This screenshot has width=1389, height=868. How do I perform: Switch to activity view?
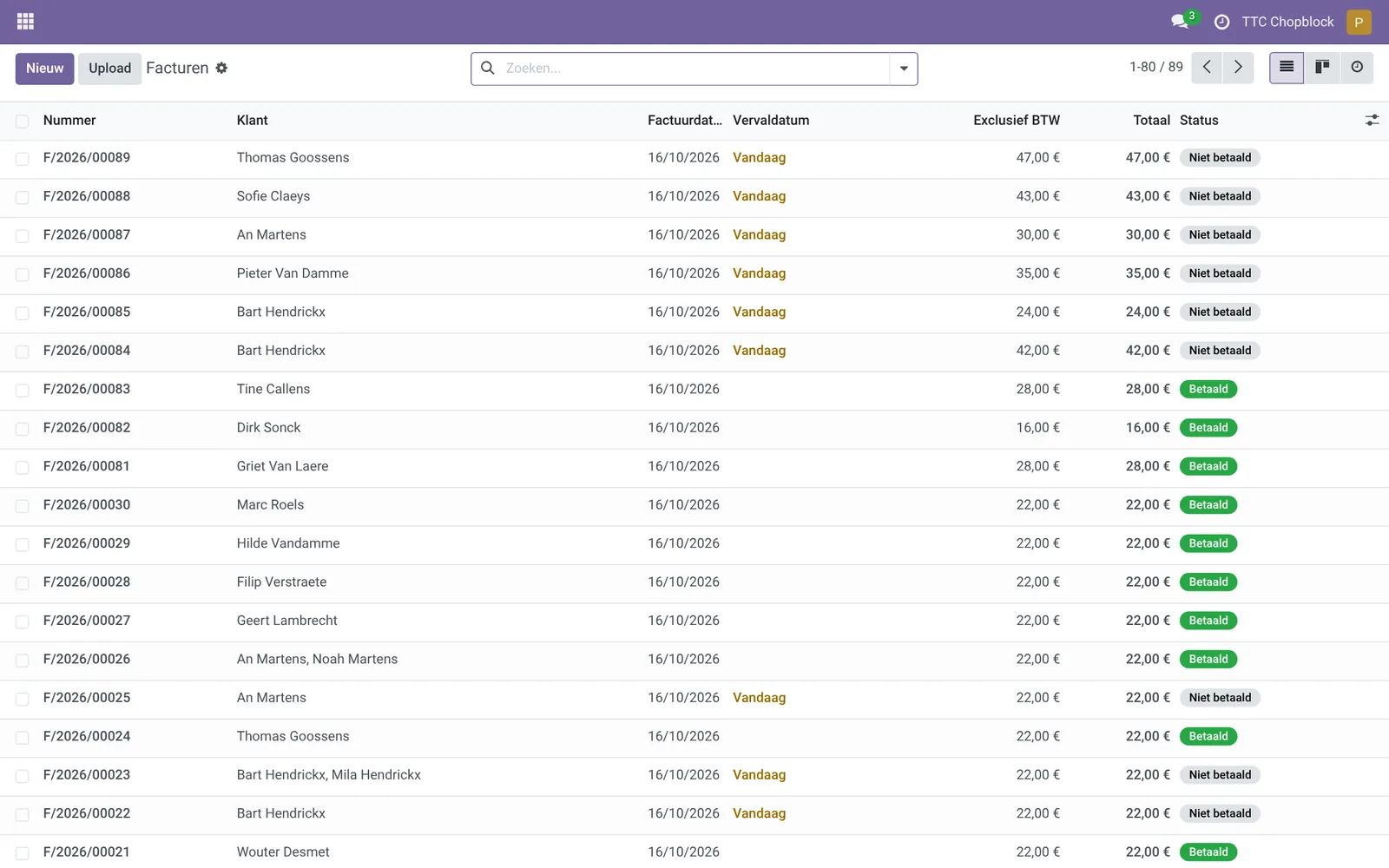[1357, 67]
